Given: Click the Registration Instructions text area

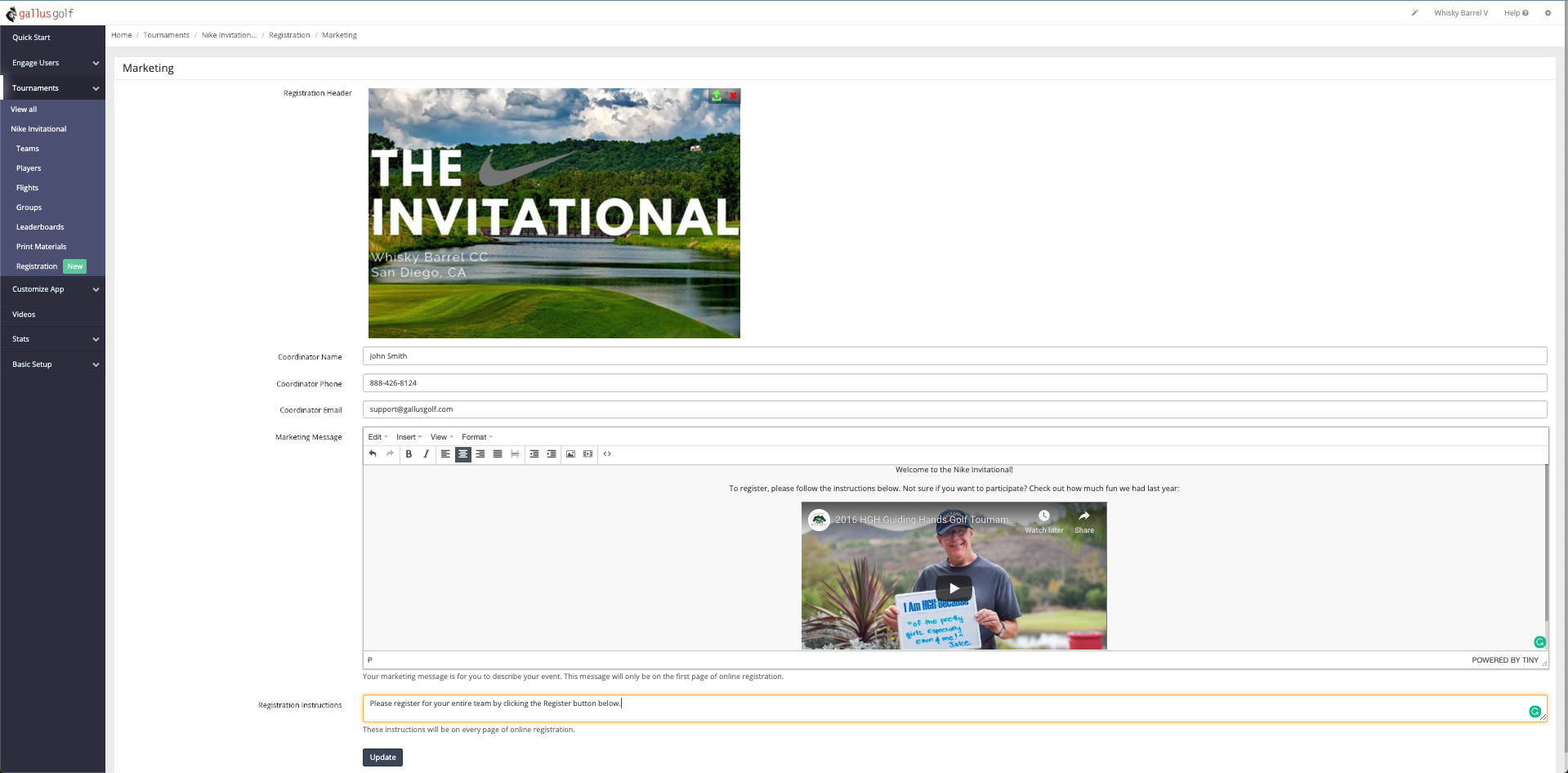Looking at the screenshot, I should tap(954, 708).
